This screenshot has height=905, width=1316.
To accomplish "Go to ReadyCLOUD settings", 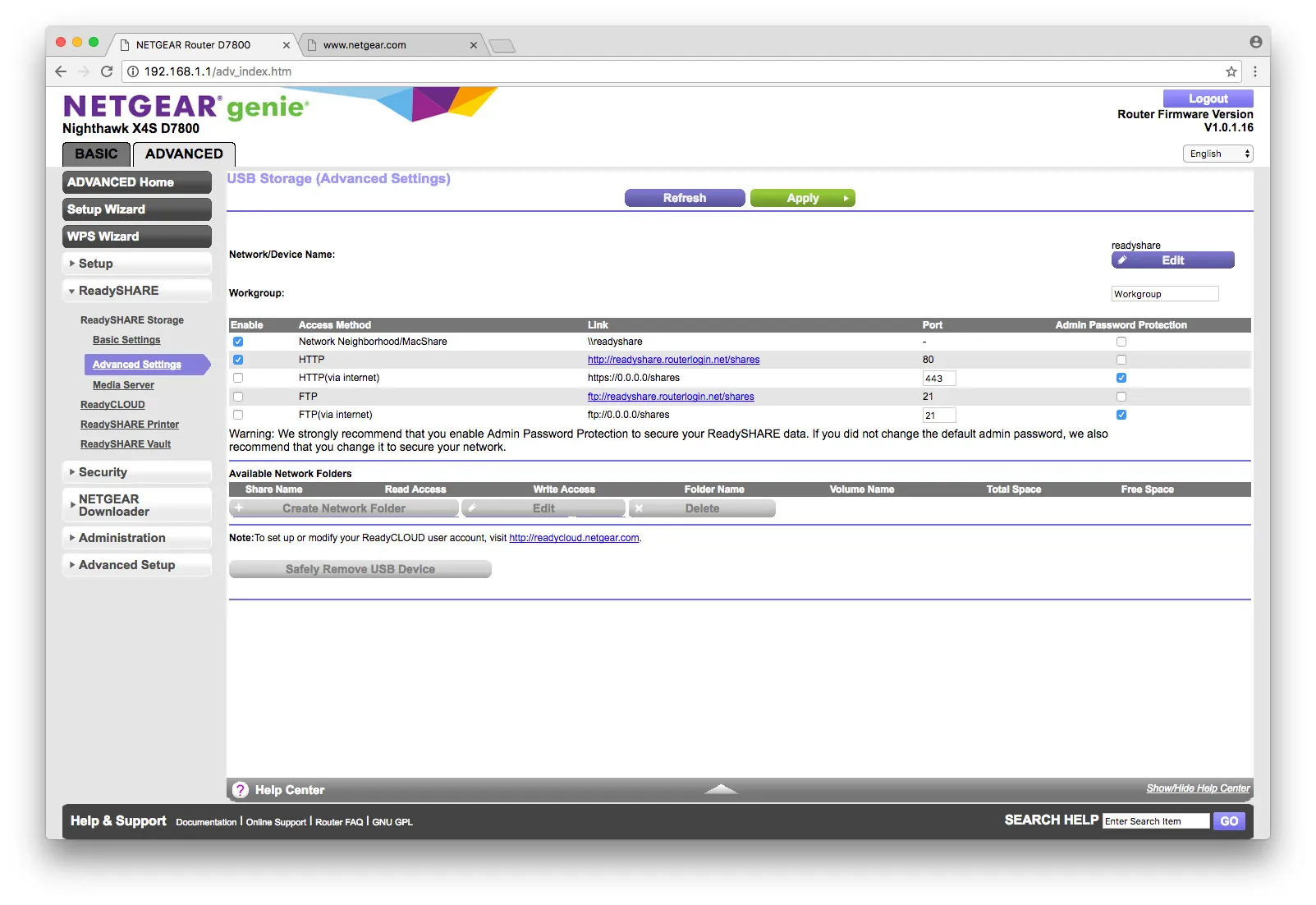I will pos(112,405).
